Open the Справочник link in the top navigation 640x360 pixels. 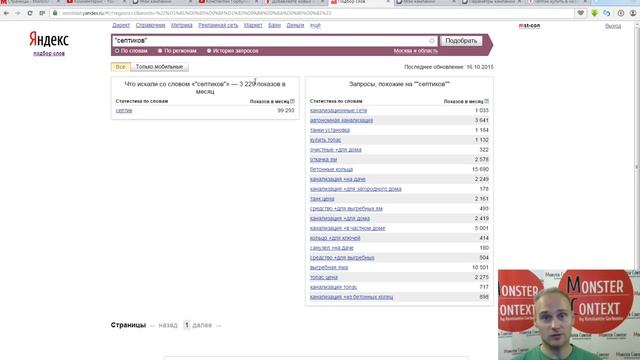coord(151,25)
